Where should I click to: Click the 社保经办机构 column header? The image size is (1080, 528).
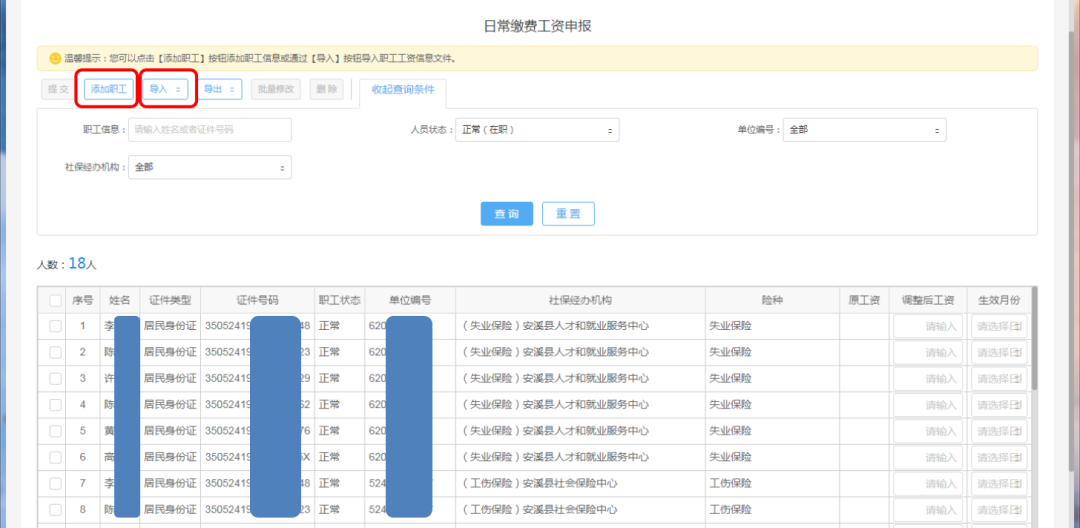[x=580, y=300]
